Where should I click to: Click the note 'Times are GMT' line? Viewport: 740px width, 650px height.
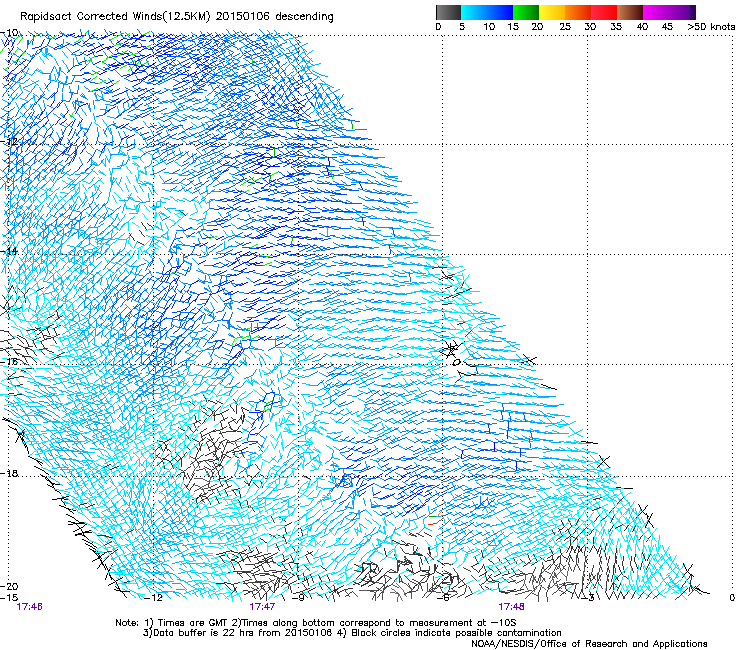pos(316,623)
